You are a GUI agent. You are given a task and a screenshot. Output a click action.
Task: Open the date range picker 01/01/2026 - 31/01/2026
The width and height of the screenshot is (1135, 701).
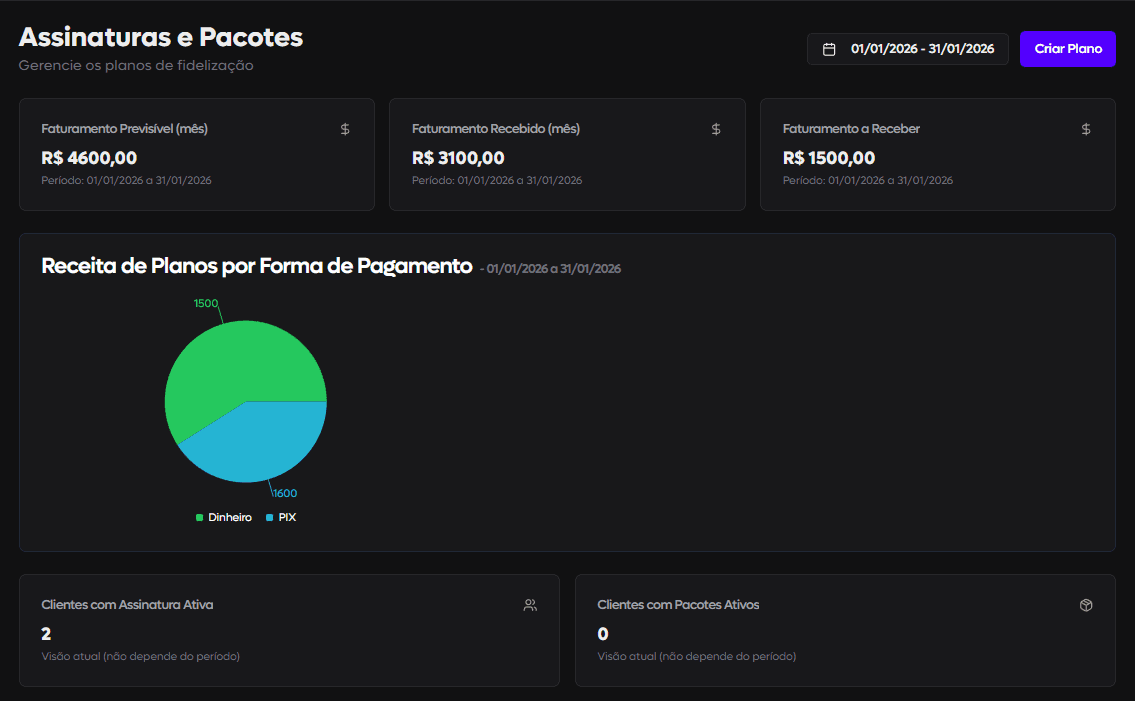pyautogui.click(x=907, y=49)
